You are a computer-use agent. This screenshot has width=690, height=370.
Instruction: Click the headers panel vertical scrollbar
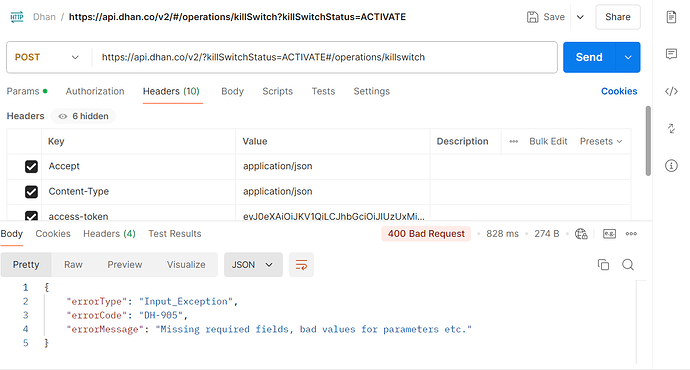tap(648, 141)
